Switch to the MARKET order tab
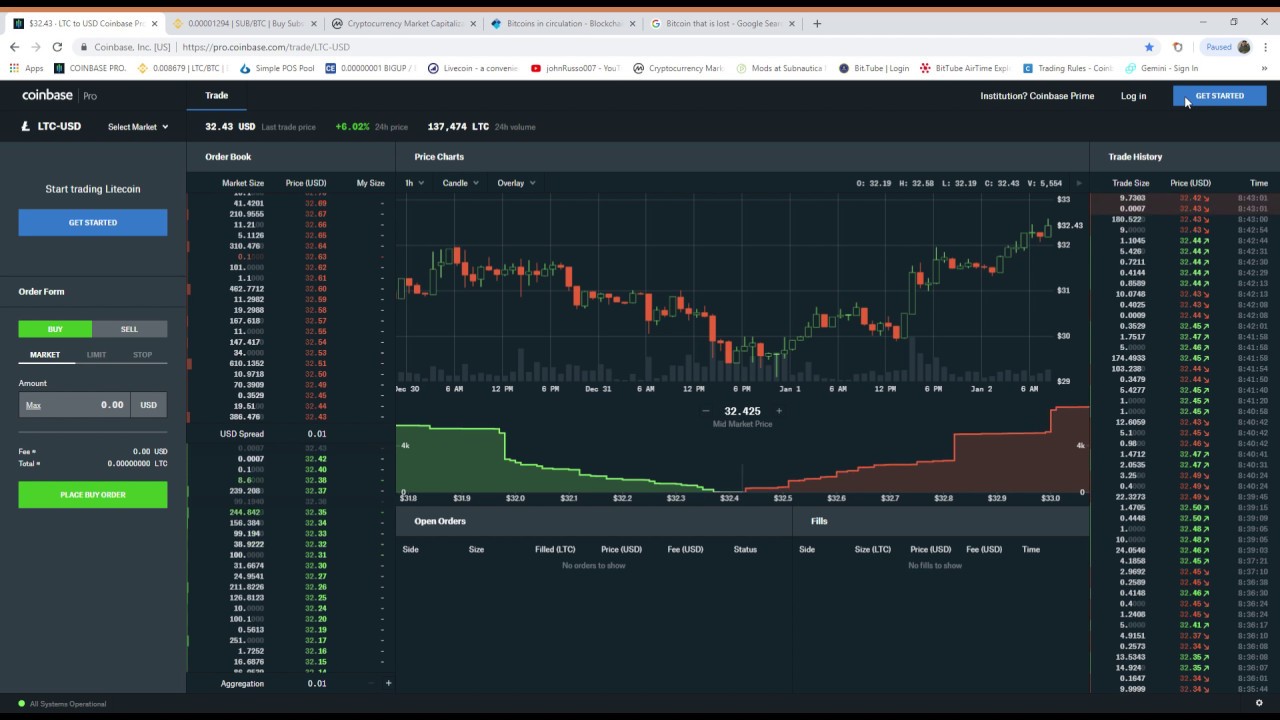This screenshot has height=720, width=1280. click(x=45, y=355)
